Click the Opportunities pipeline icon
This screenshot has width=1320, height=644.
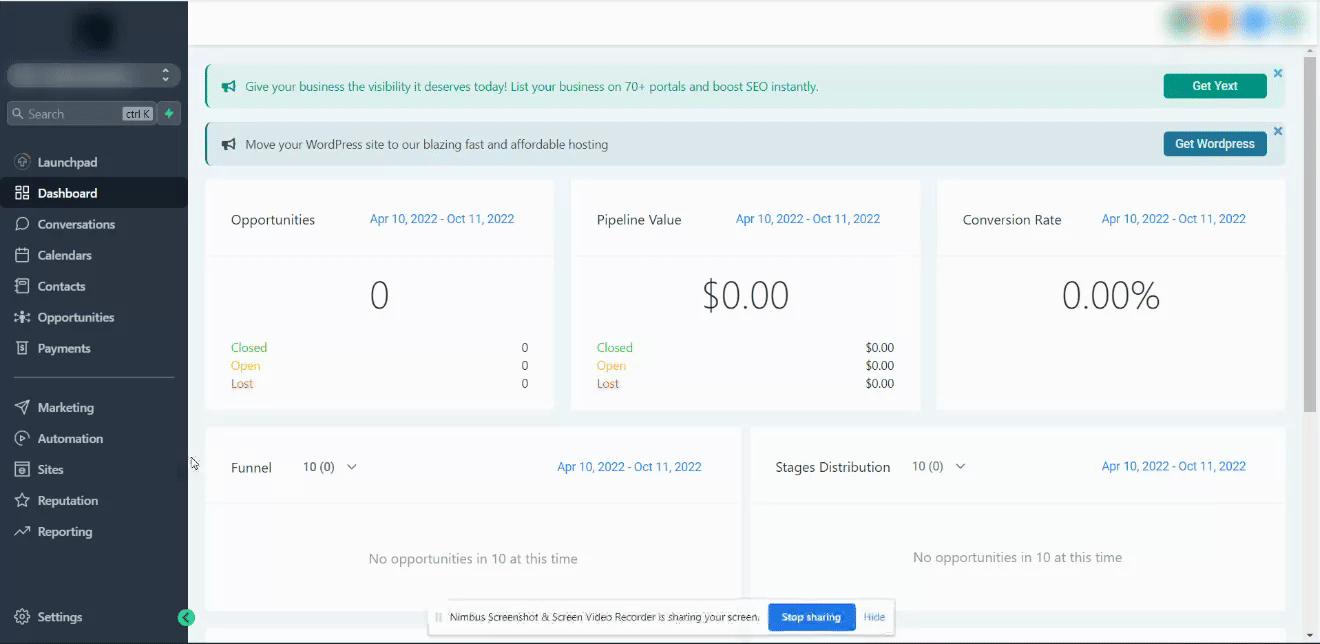coord(22,317)
